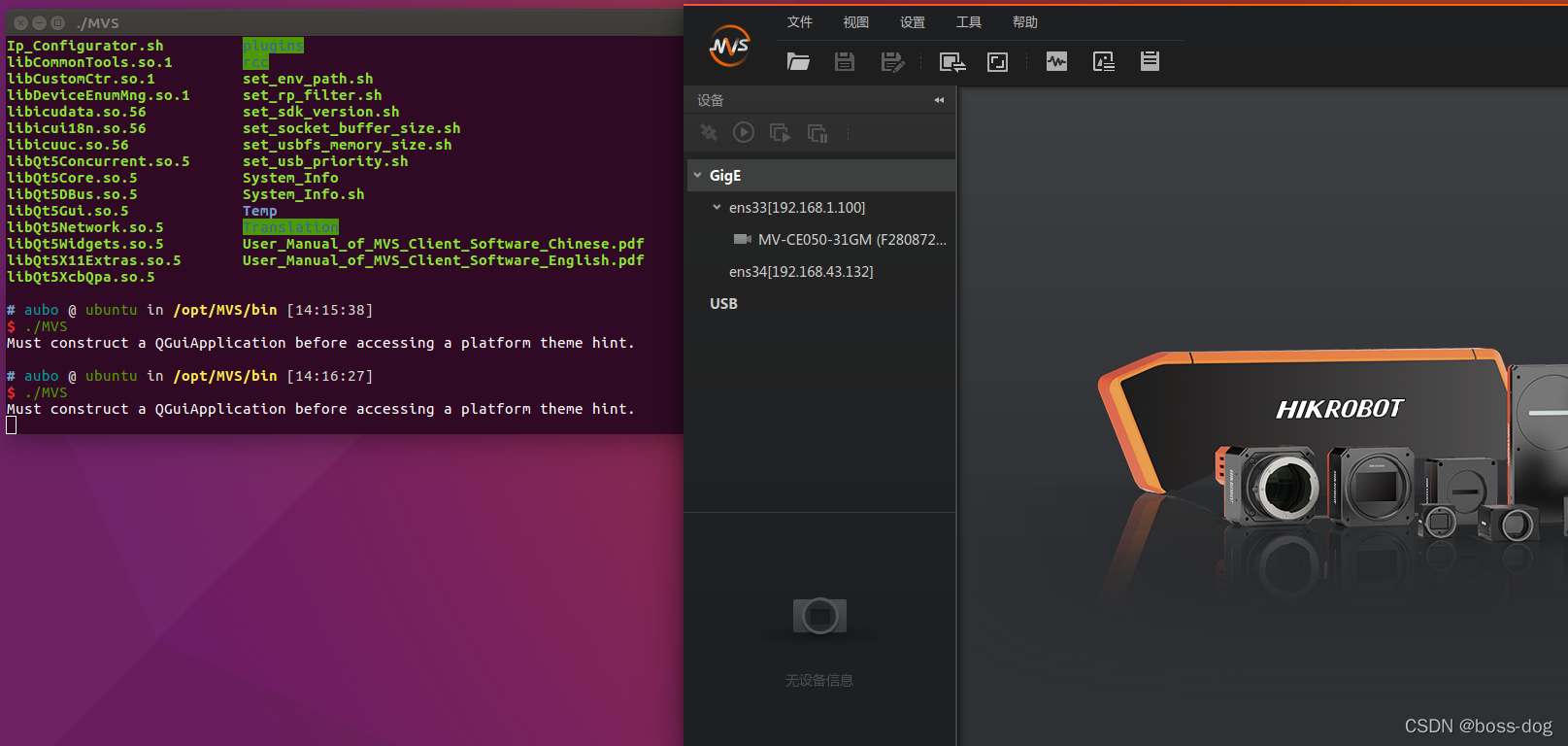The width and height of the screenshot is (1568, 746).
Task: Open the 文件 menu
Action: 800,22
